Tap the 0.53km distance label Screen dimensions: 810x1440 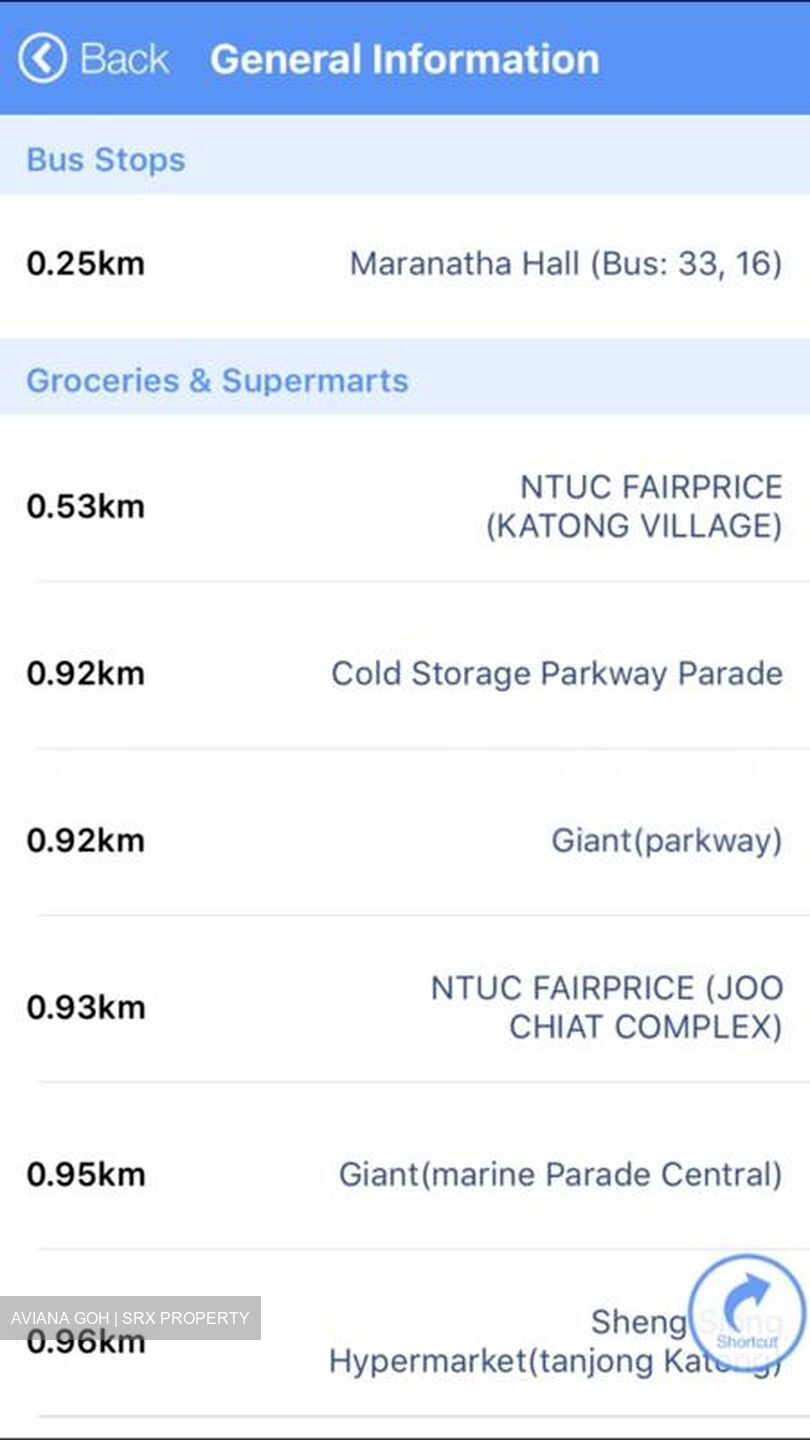(x=86, y=506)
